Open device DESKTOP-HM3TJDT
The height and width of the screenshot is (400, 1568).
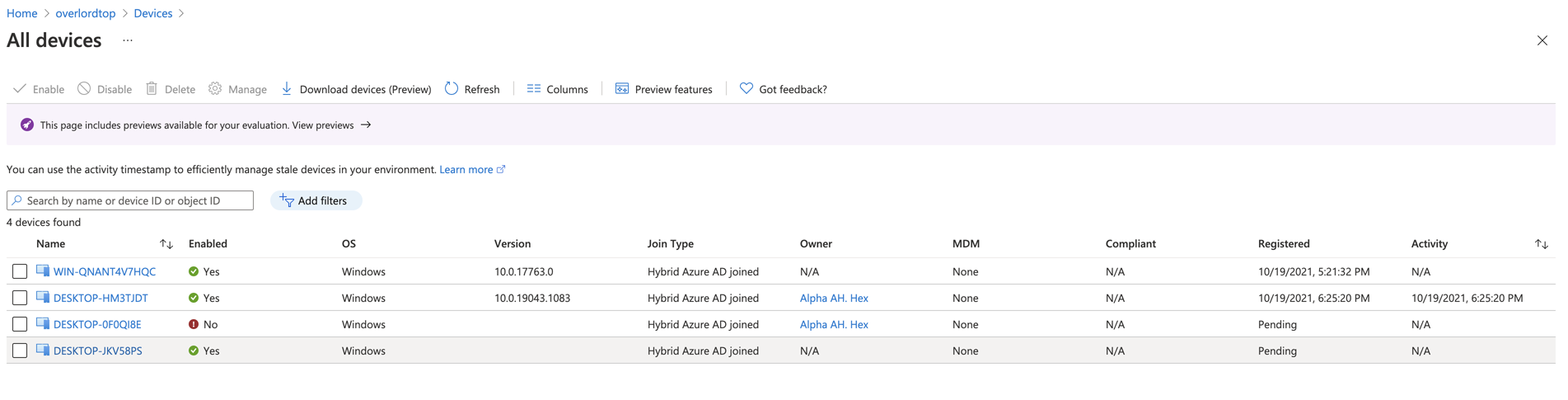(x=101, y=298)
